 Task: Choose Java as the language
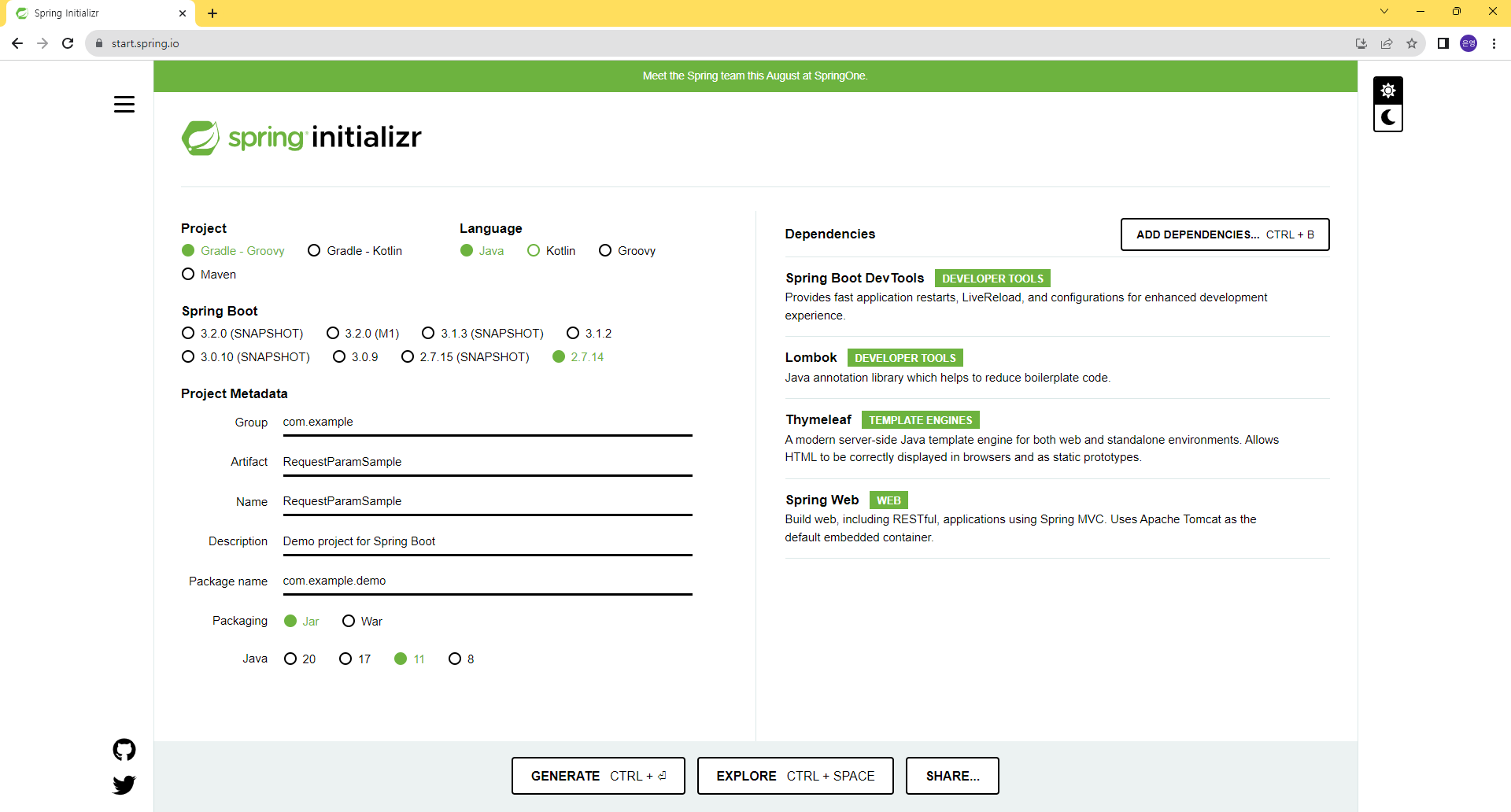(482, 251)
